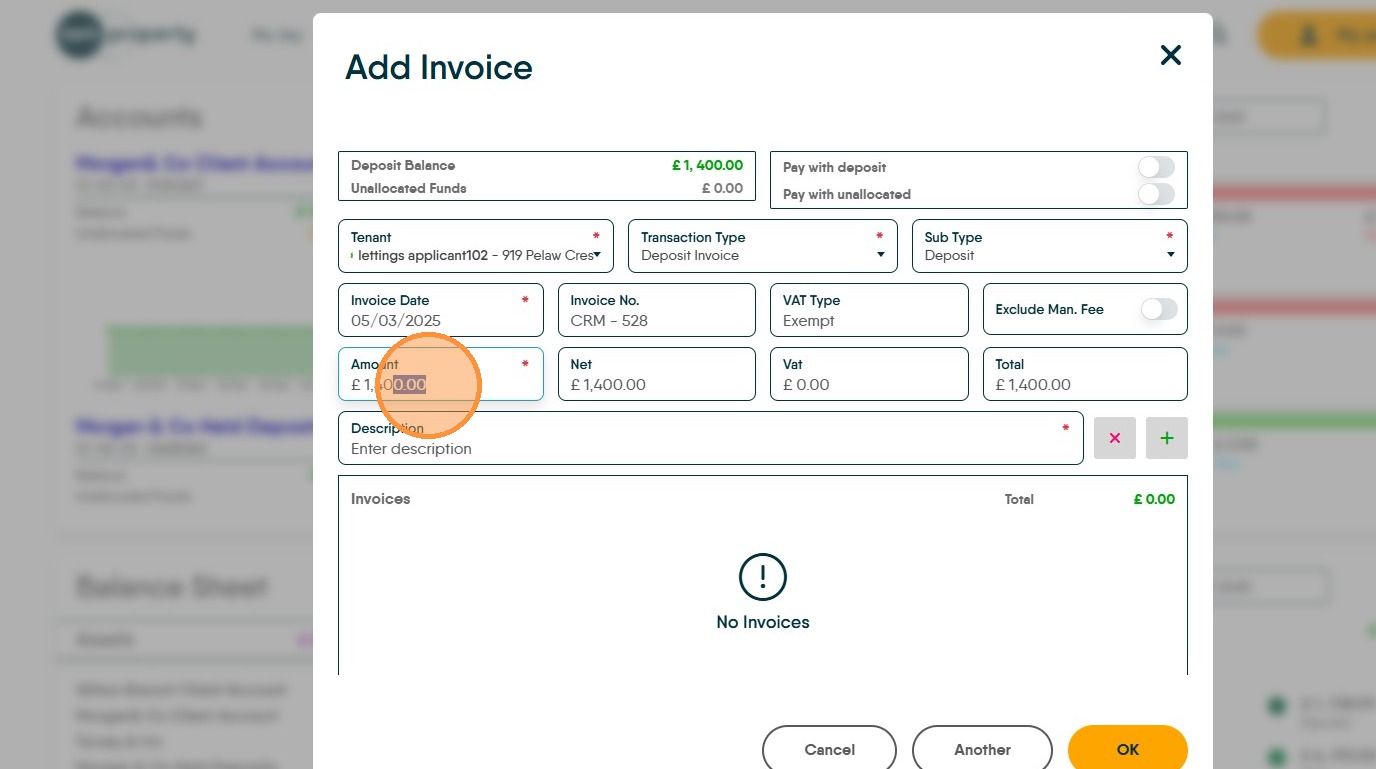Image resolution: width=1376 pixels, height=769 pixels.
Task: Select the Invoice No. field
Action: pos(657,310)
